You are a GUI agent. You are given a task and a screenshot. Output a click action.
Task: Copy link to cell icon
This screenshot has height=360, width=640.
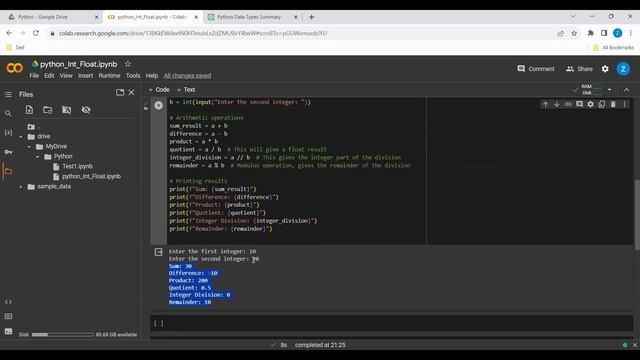(x=568, y=104)
